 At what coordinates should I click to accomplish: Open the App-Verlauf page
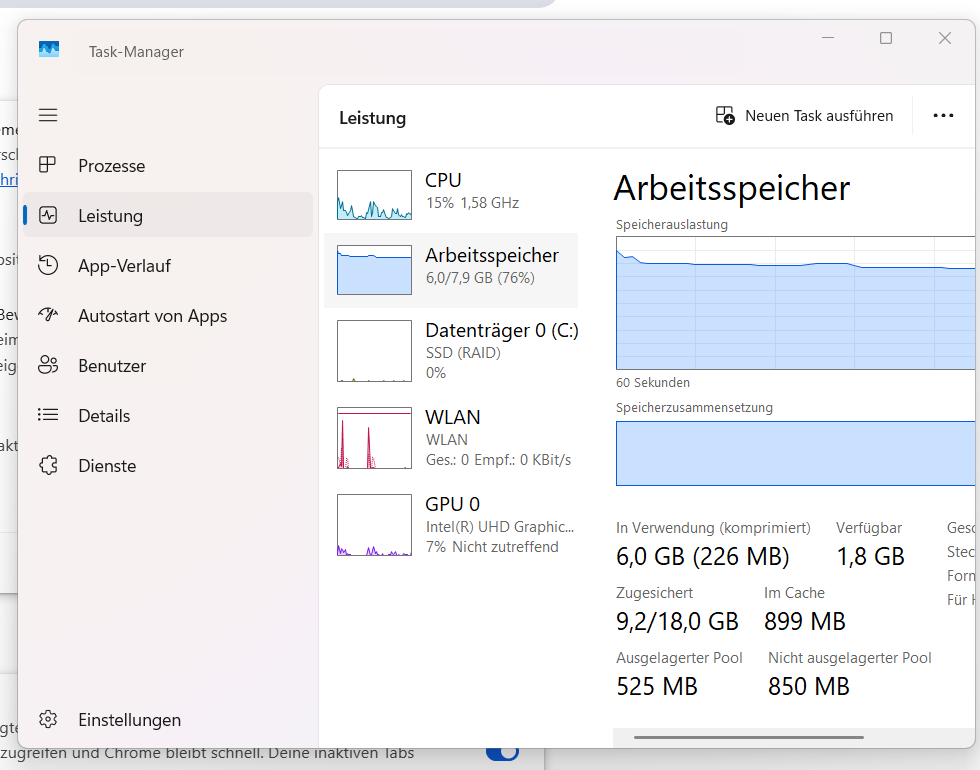click(x=168, y=266)
